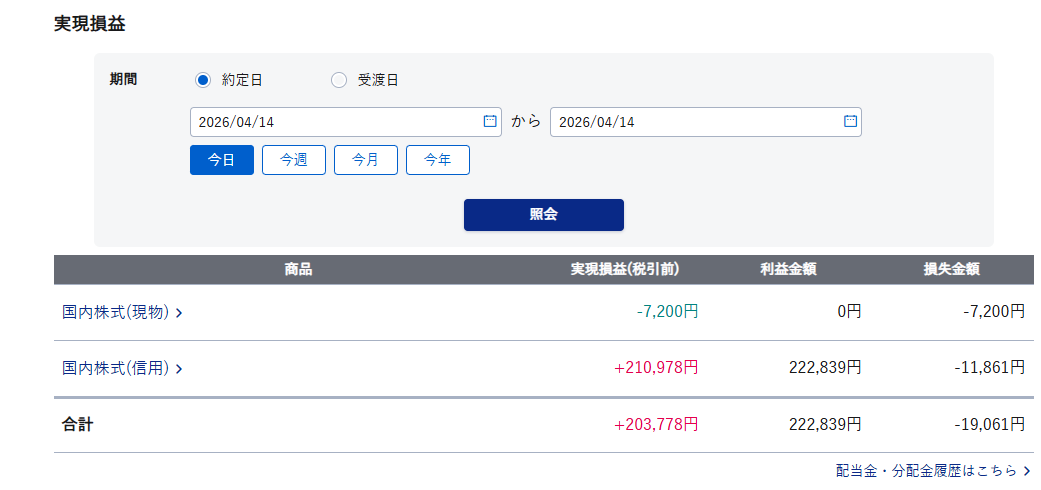Expand 国内株式(信用) row details
This screenshot has height=490, width=1041.
[122, 368]
